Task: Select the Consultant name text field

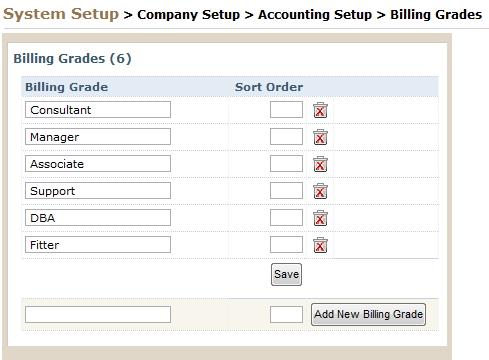Action: tap(98, 110)
